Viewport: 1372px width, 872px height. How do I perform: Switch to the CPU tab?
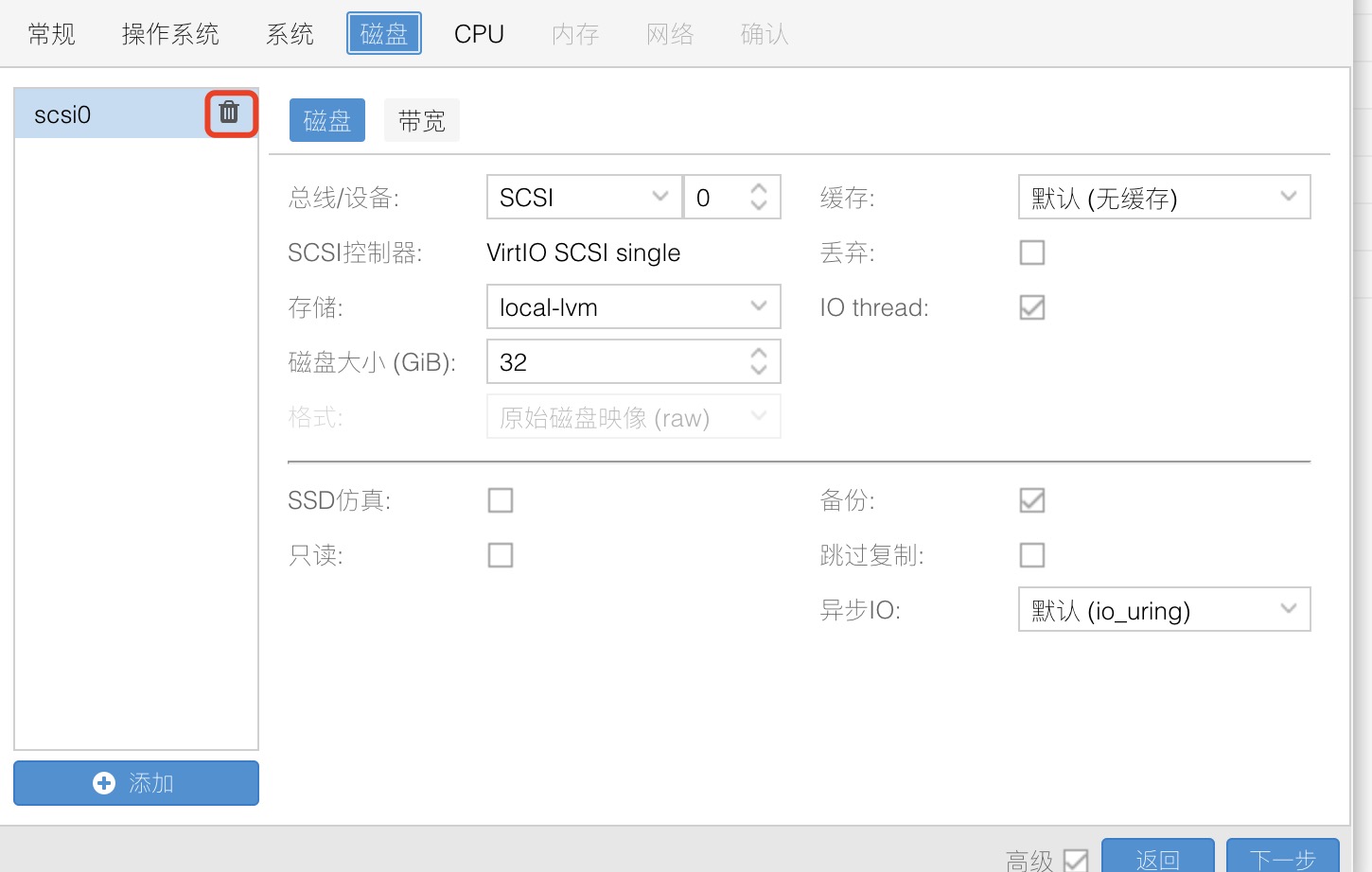479,34
